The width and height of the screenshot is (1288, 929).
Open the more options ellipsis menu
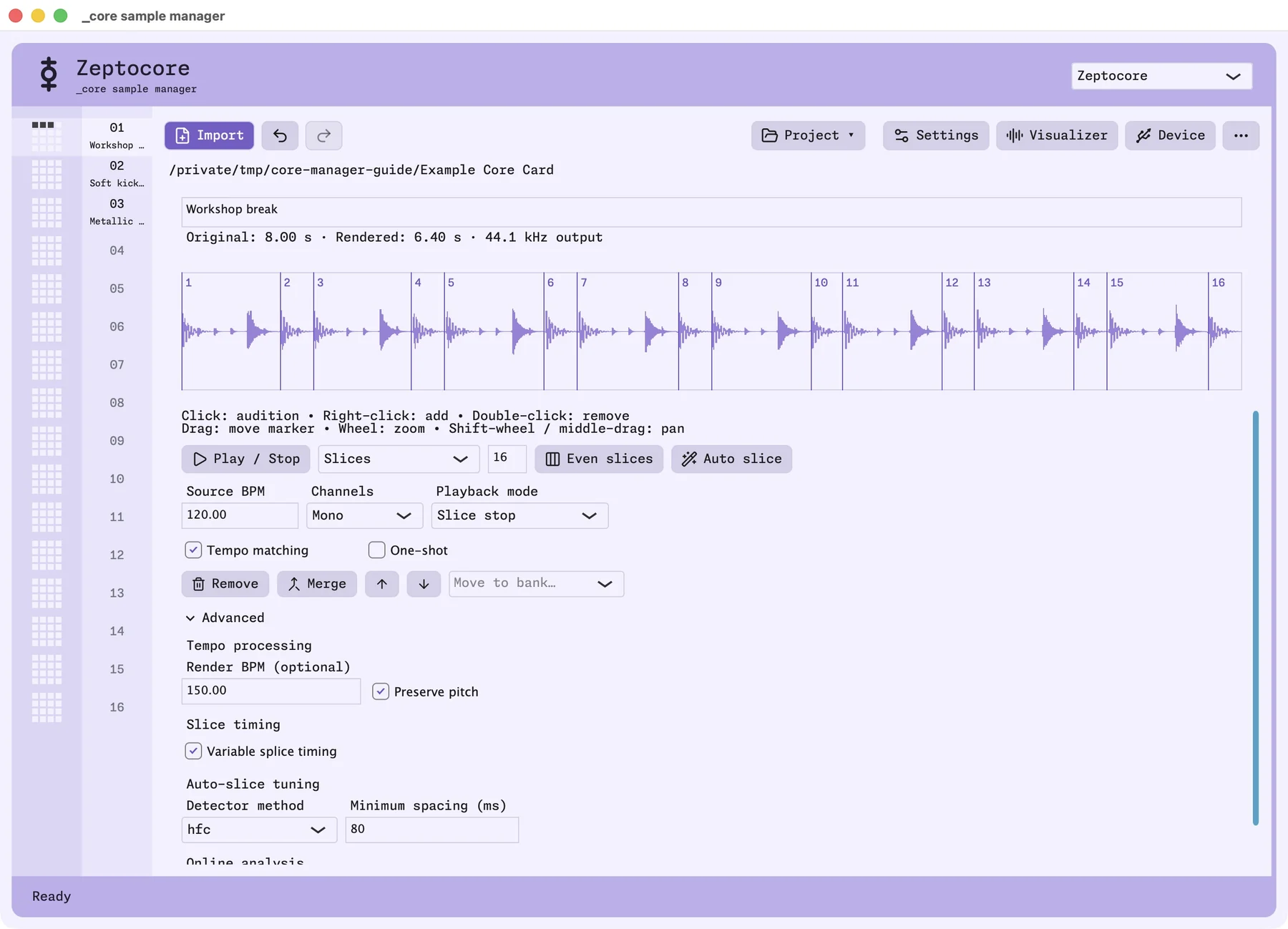point(1241,135)
